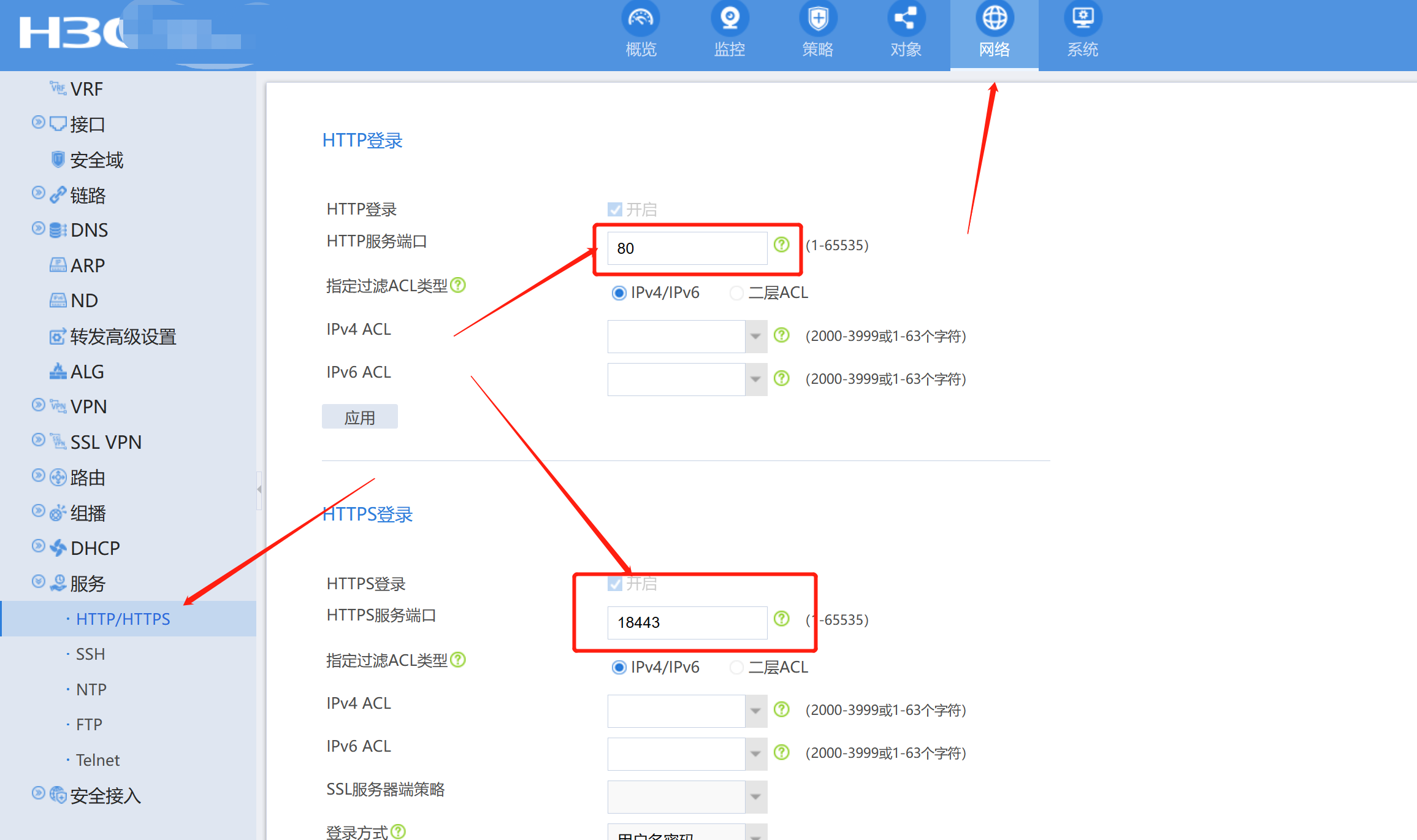Select IPv4/IPv6 radio under HTTPS登录

619,667
